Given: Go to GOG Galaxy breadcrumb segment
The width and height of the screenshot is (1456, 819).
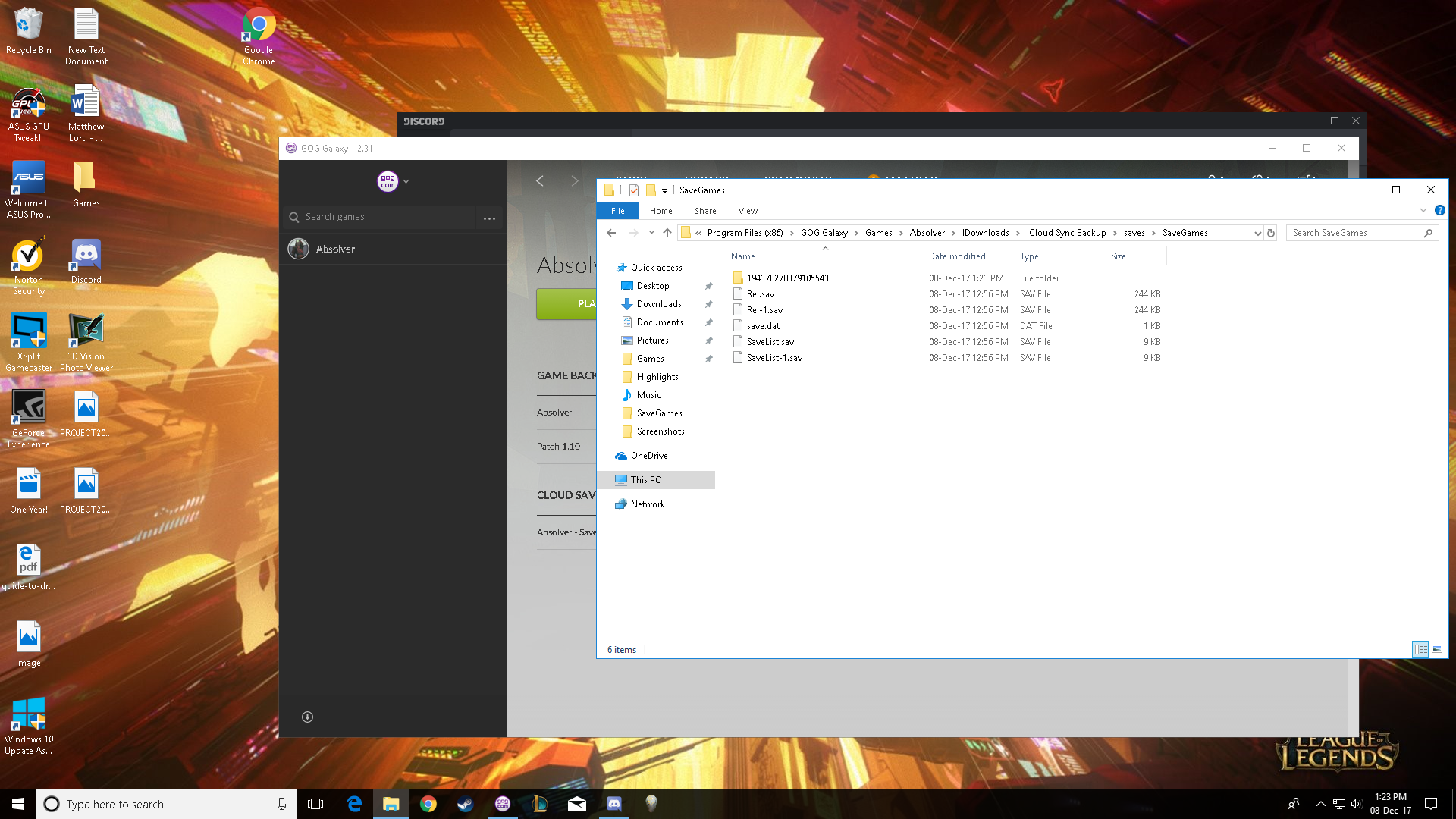Looking at the screenshot, I should (x=824, y=233).
